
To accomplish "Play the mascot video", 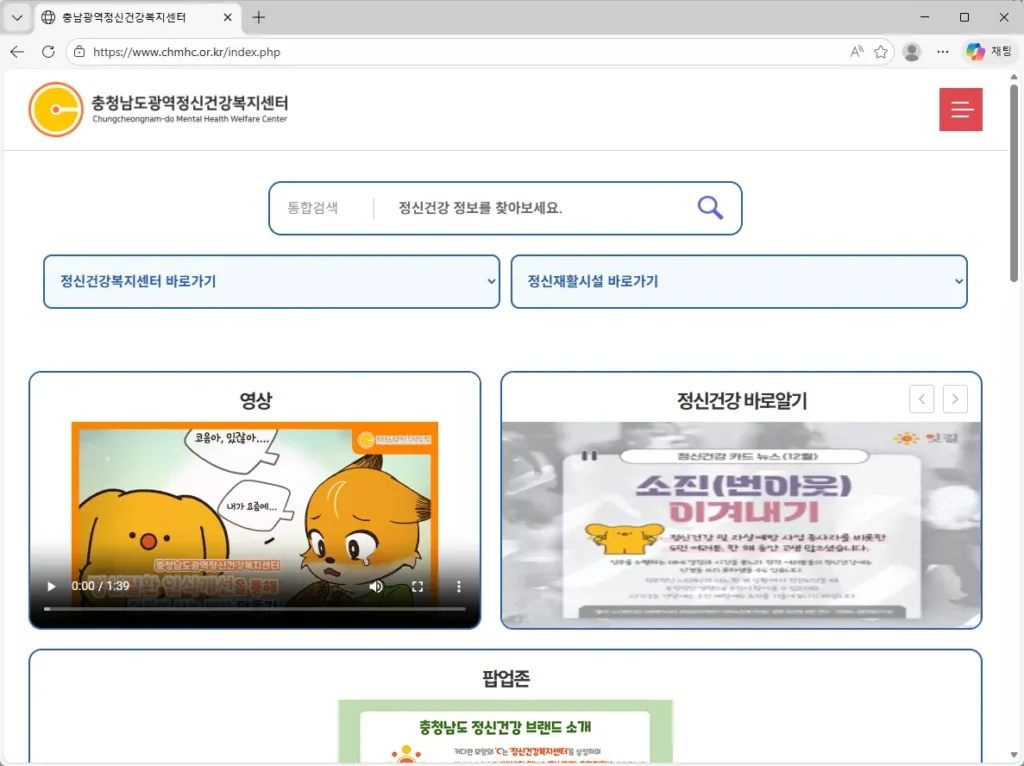I will click(x=52, y=587).
